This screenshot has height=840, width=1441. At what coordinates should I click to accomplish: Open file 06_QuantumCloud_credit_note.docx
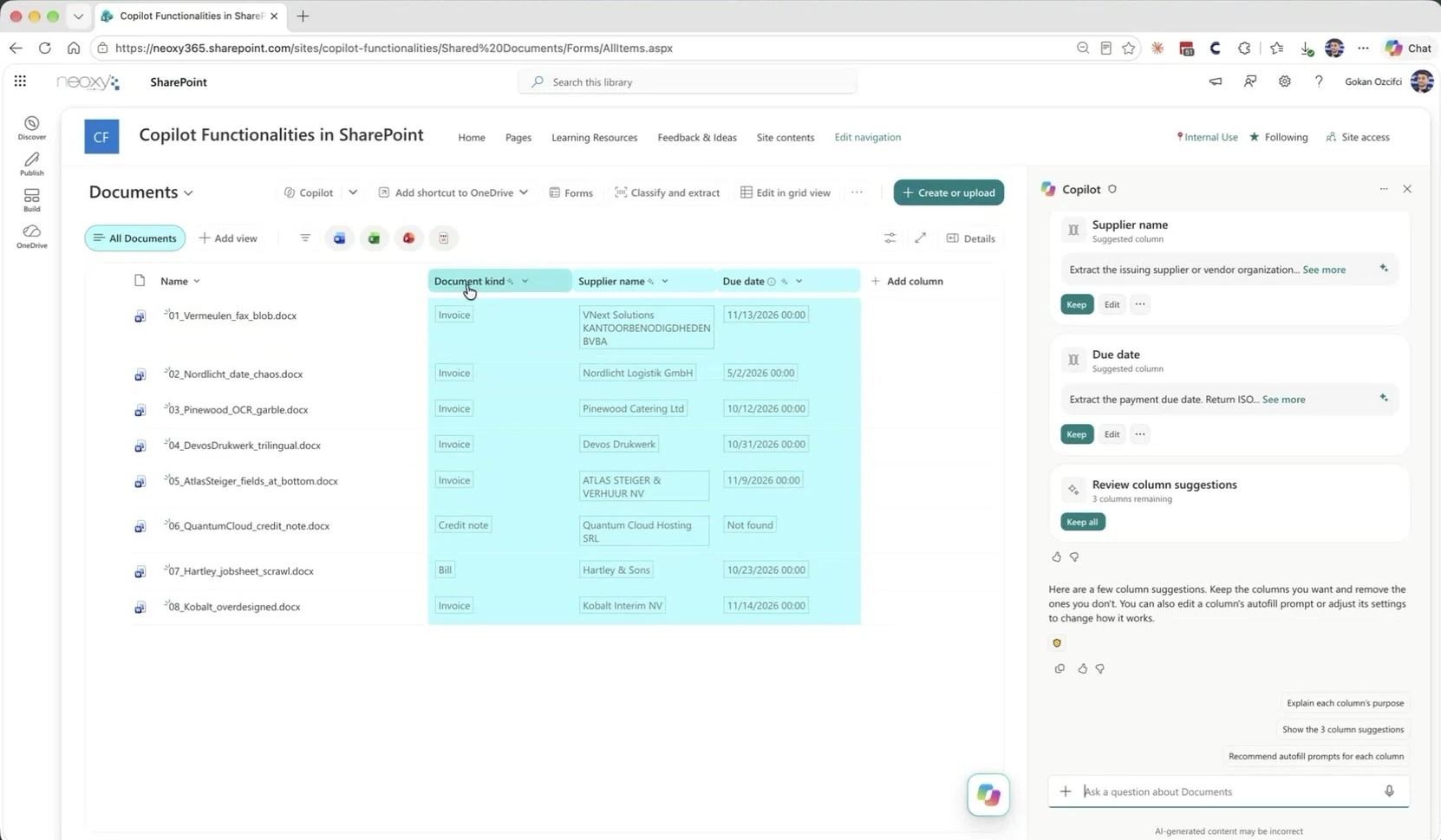[249, 526]
